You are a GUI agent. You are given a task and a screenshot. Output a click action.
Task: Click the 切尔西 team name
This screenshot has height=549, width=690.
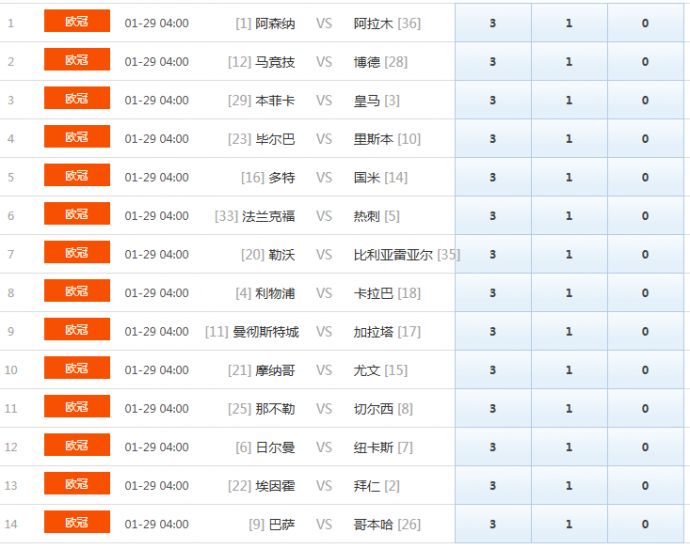point(373,409)
